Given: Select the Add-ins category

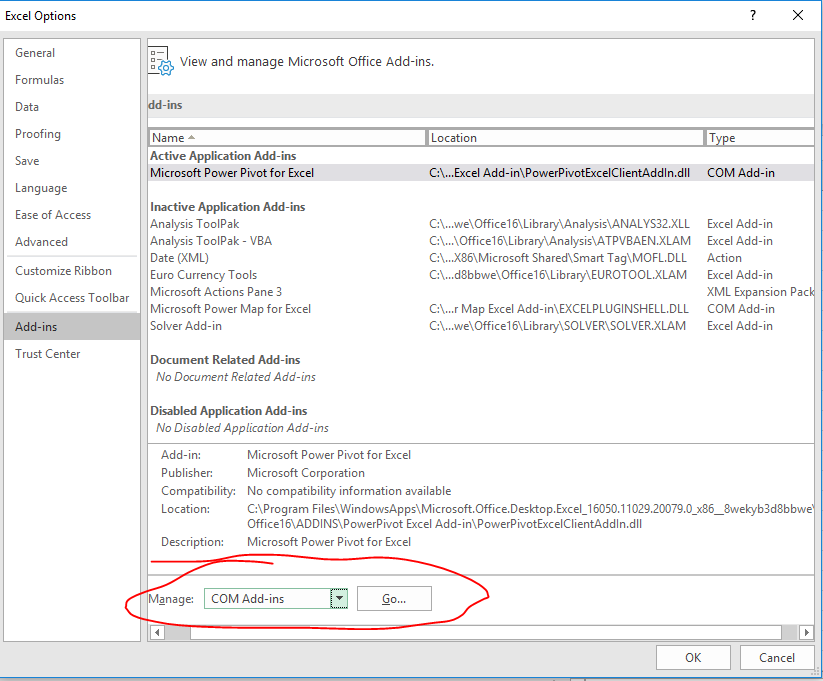Looking at the screenshot, I should click(x=72, y=327).
